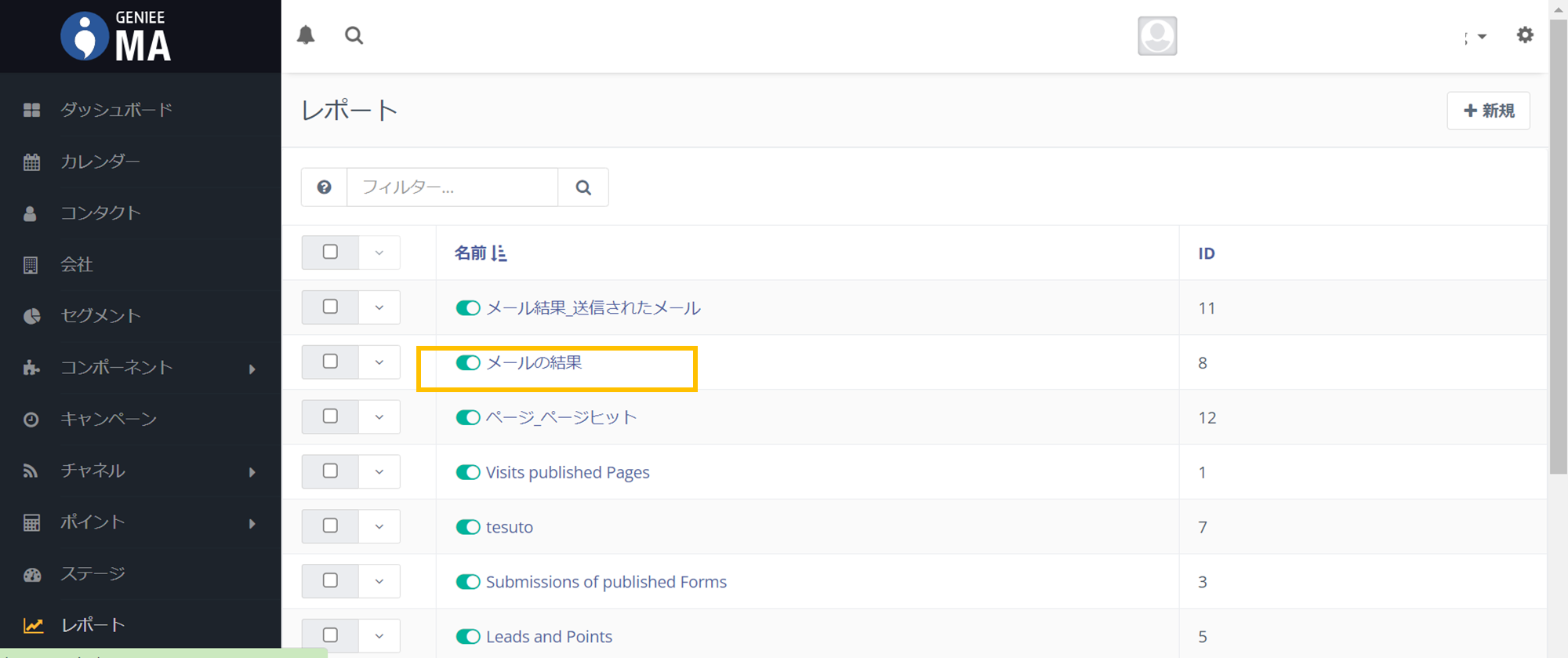Click the filter search magnifier button
1568x658 pixels.
click(x=583, y=187)
